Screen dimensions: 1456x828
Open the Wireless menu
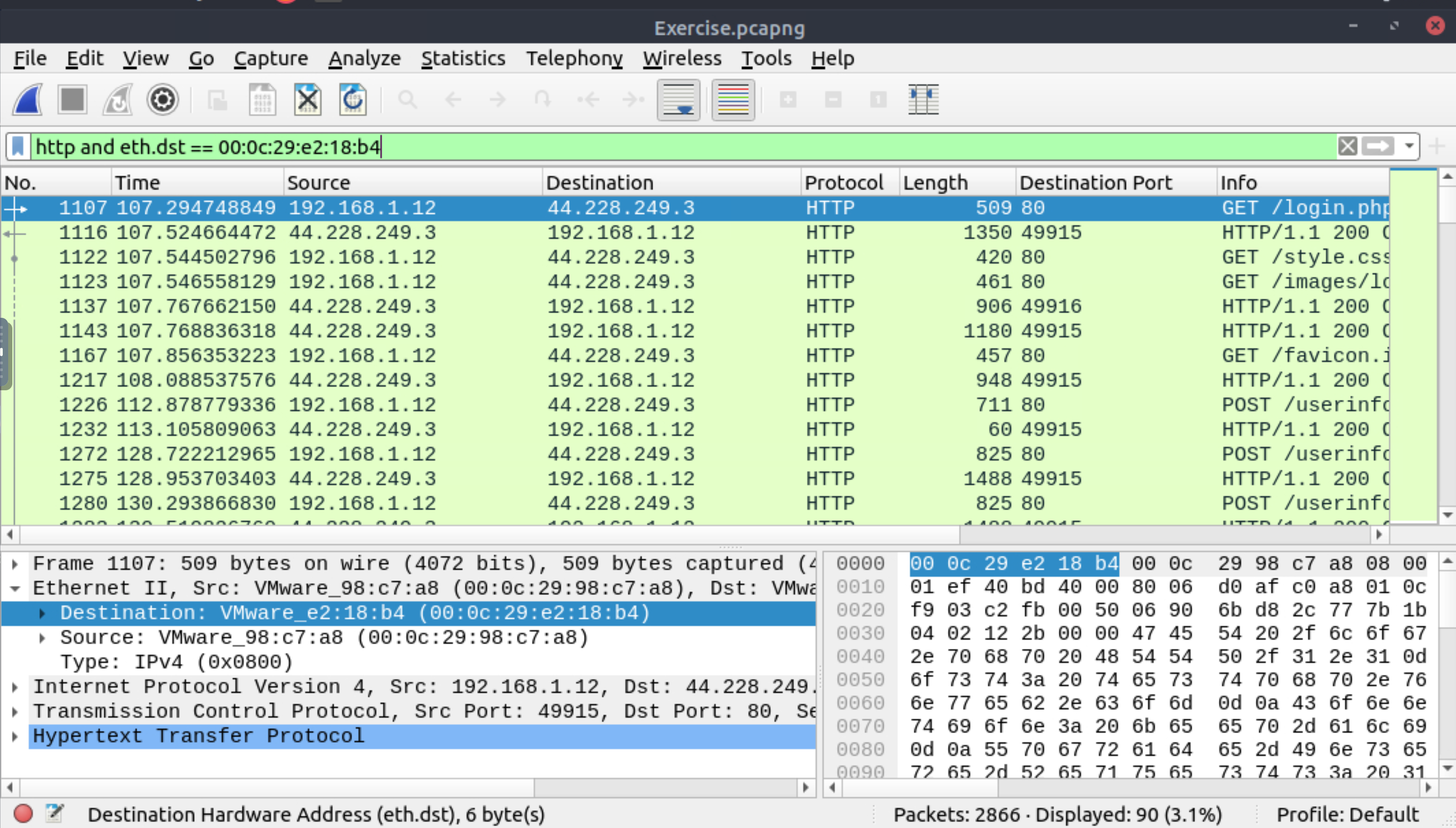(x=682, y=58)
